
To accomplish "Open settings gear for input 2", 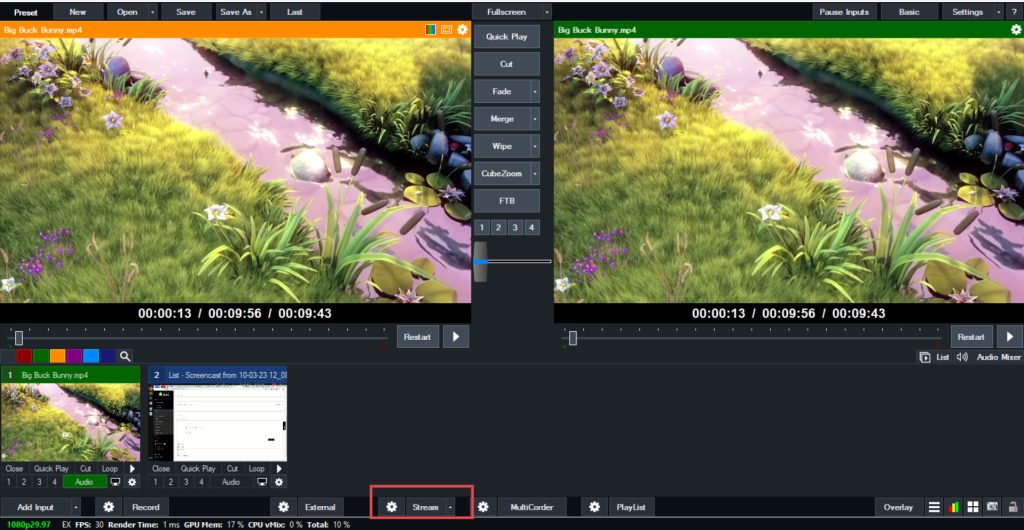I will click(x=280, y=482).
